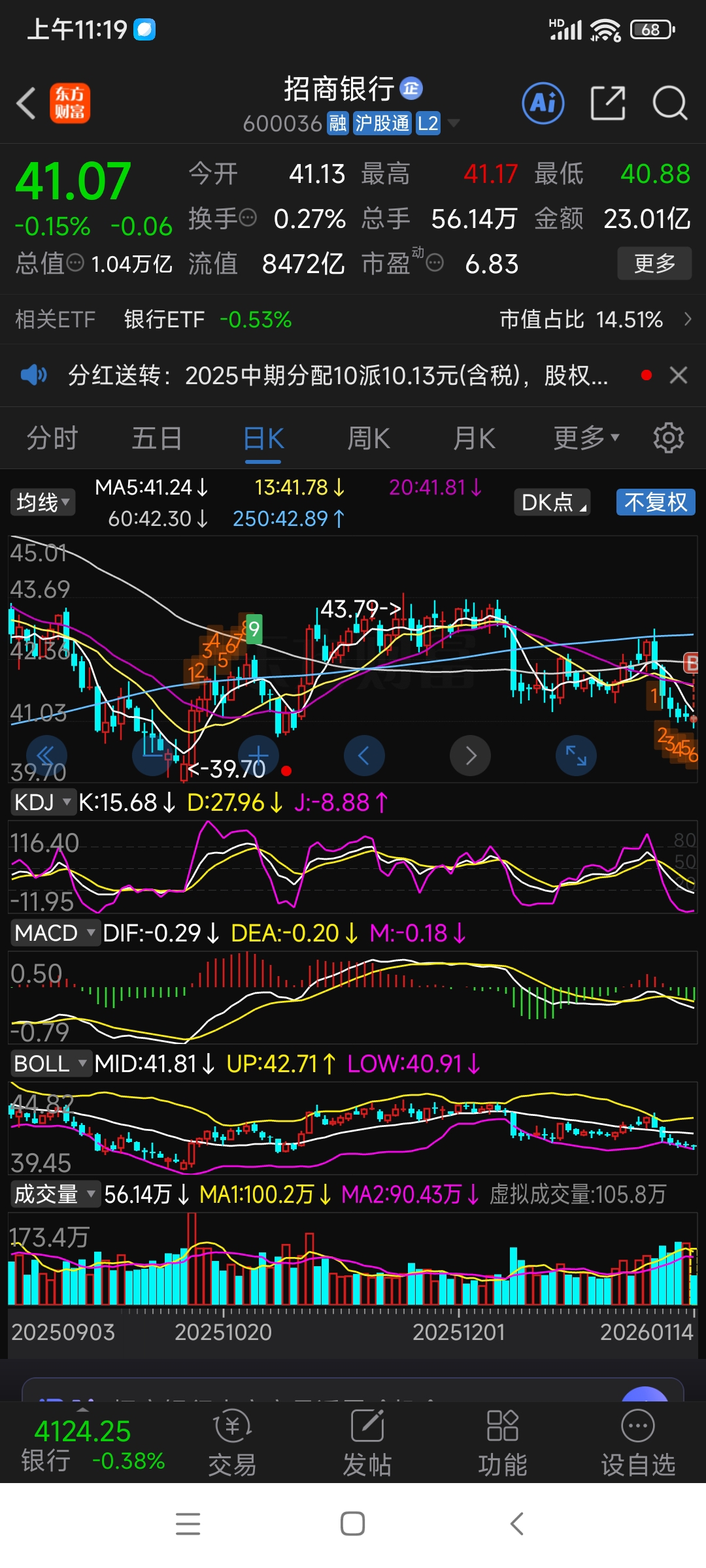Expand the 市值占比 row chevron

tap(687, 319)
